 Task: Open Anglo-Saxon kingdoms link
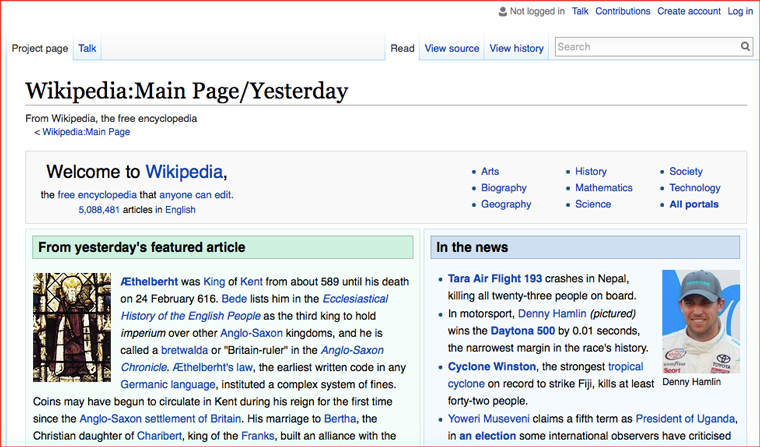[x=251, y=333]
